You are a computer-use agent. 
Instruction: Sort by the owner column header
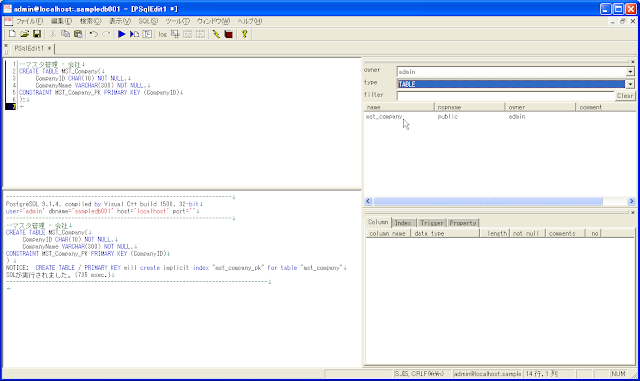(540, 107)
